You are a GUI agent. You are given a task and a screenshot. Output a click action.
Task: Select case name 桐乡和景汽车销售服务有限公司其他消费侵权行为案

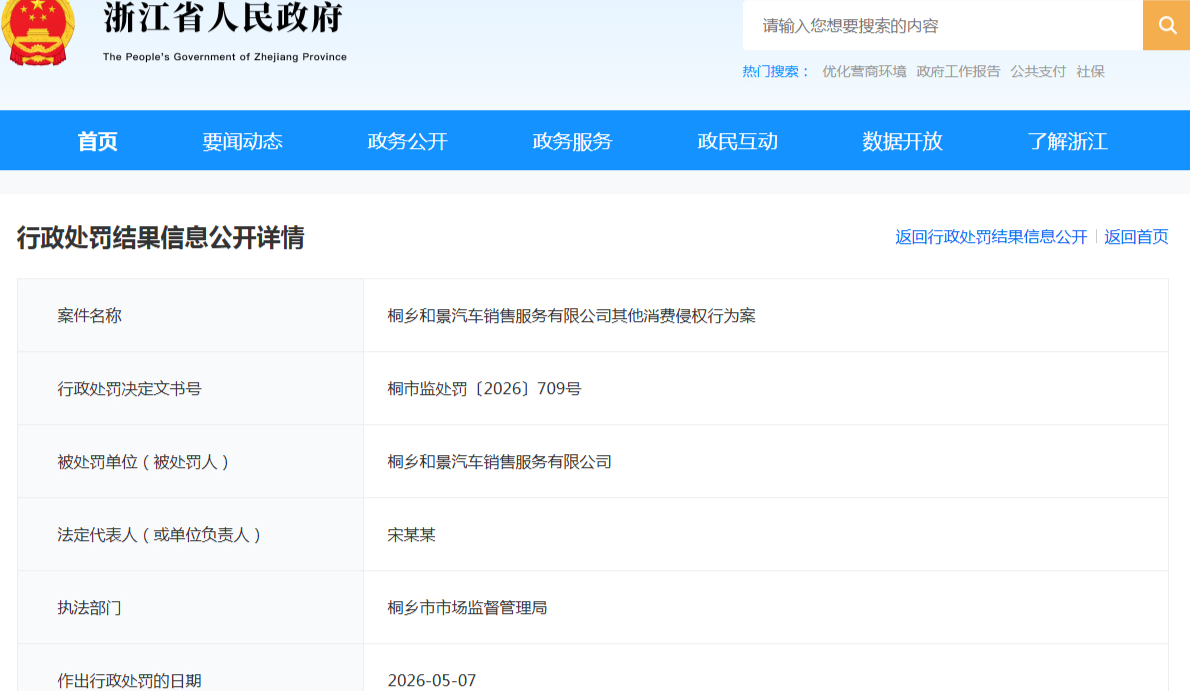[x=571, y=316]
